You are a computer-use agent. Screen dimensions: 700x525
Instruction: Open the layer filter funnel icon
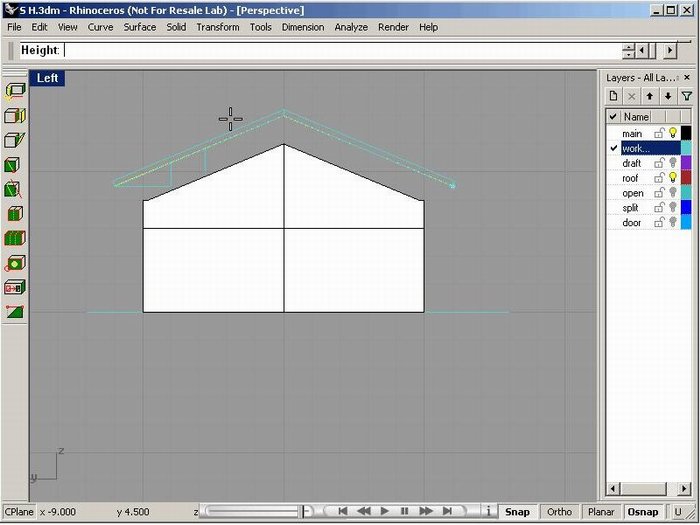pos(686,96)
